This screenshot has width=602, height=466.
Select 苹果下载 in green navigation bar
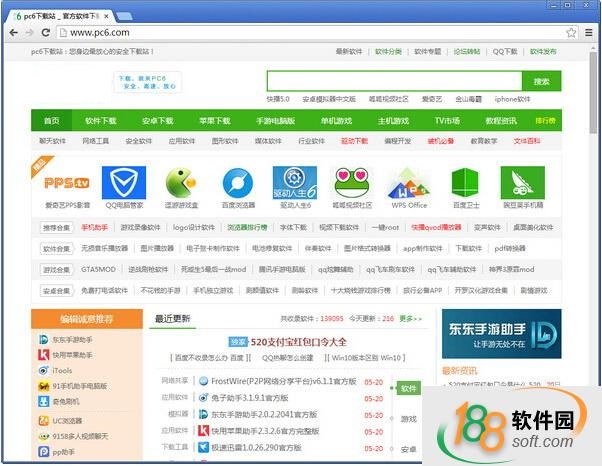215,121
